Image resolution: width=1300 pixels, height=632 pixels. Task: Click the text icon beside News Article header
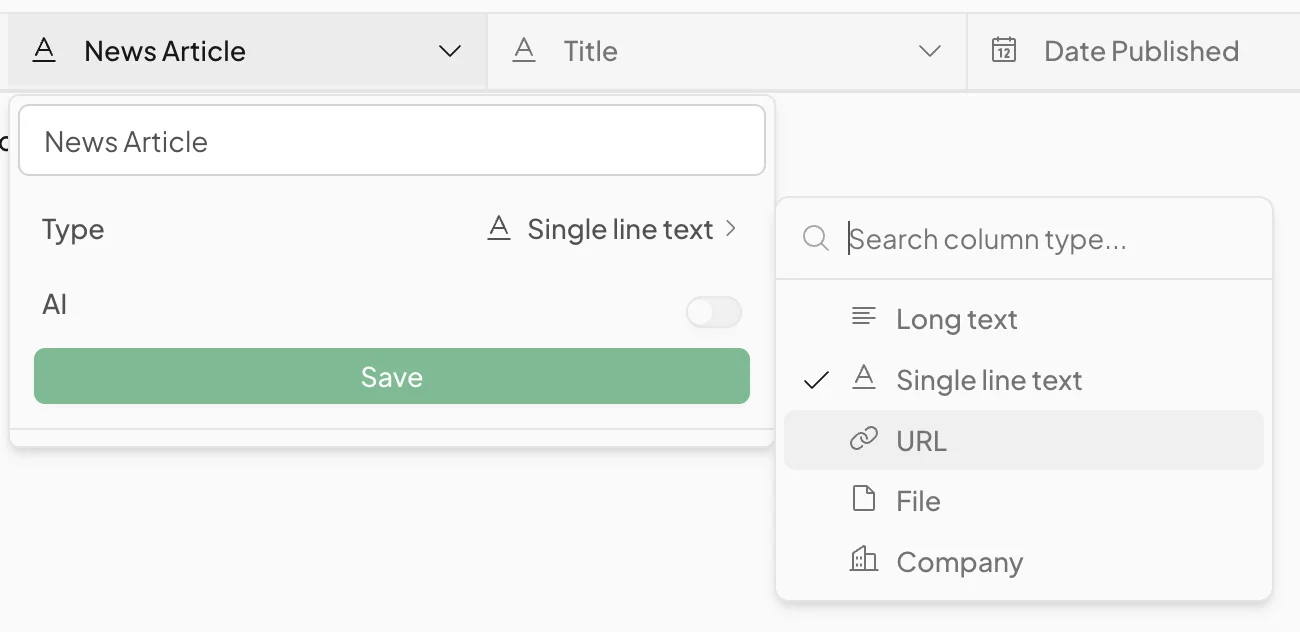(x=44, y=51)
